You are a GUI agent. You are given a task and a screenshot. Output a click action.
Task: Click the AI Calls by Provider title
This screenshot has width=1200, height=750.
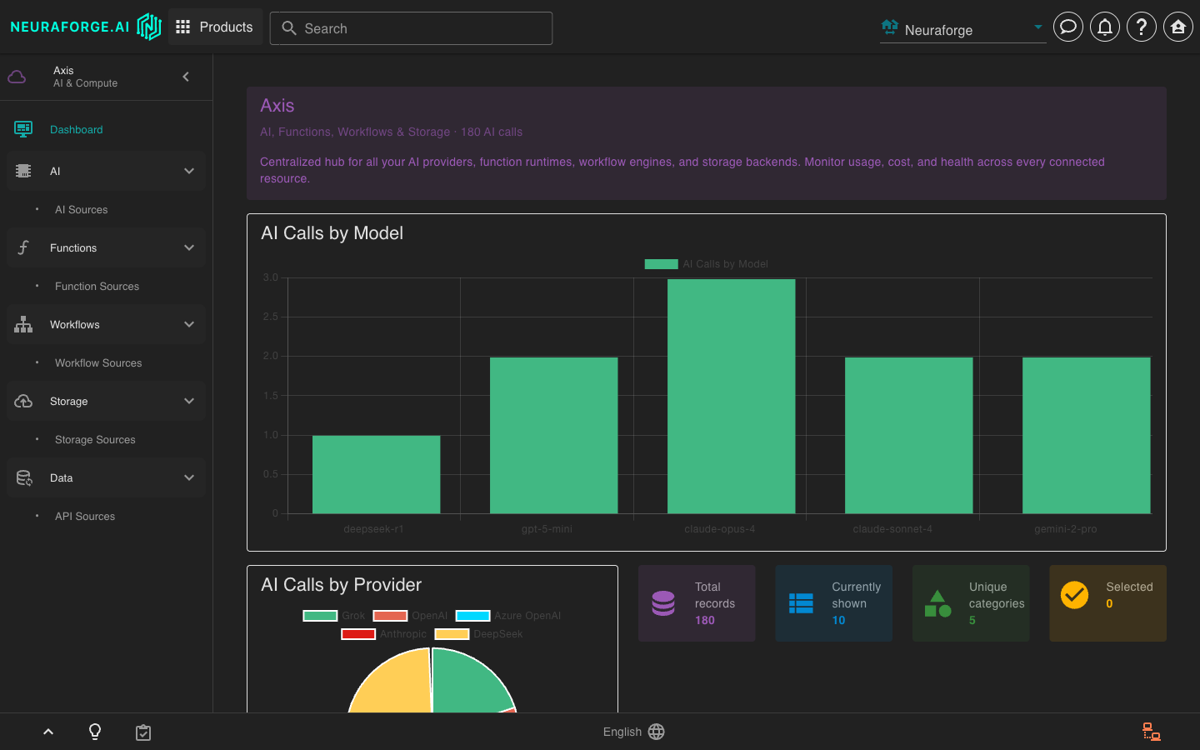[x=341, y=585]
